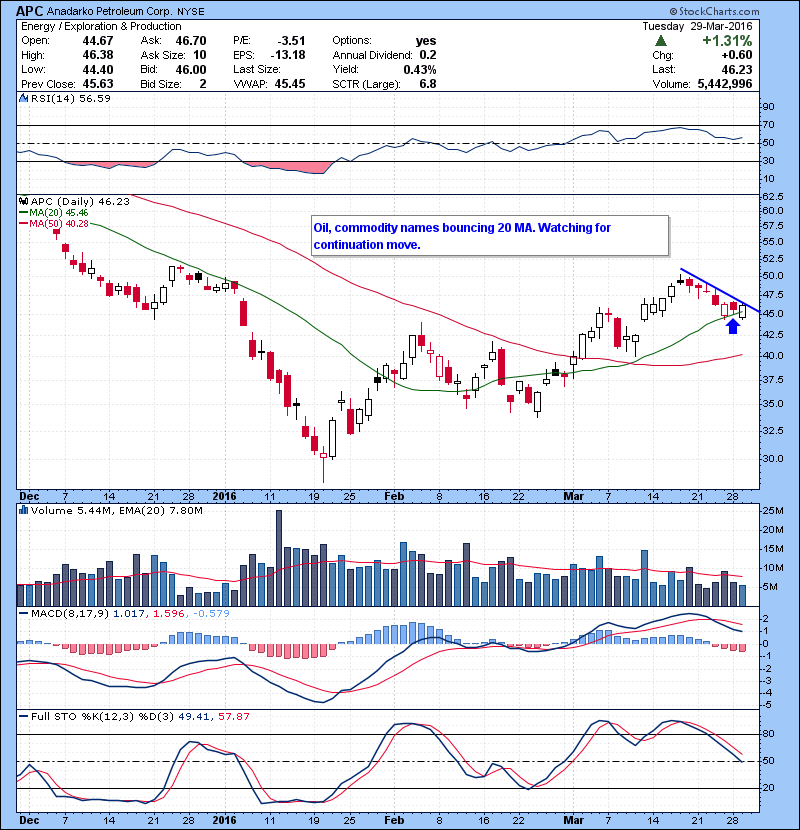Click the Chg value +0.60
The width and height of the screenshot is (800, 830).
point(736,55)
